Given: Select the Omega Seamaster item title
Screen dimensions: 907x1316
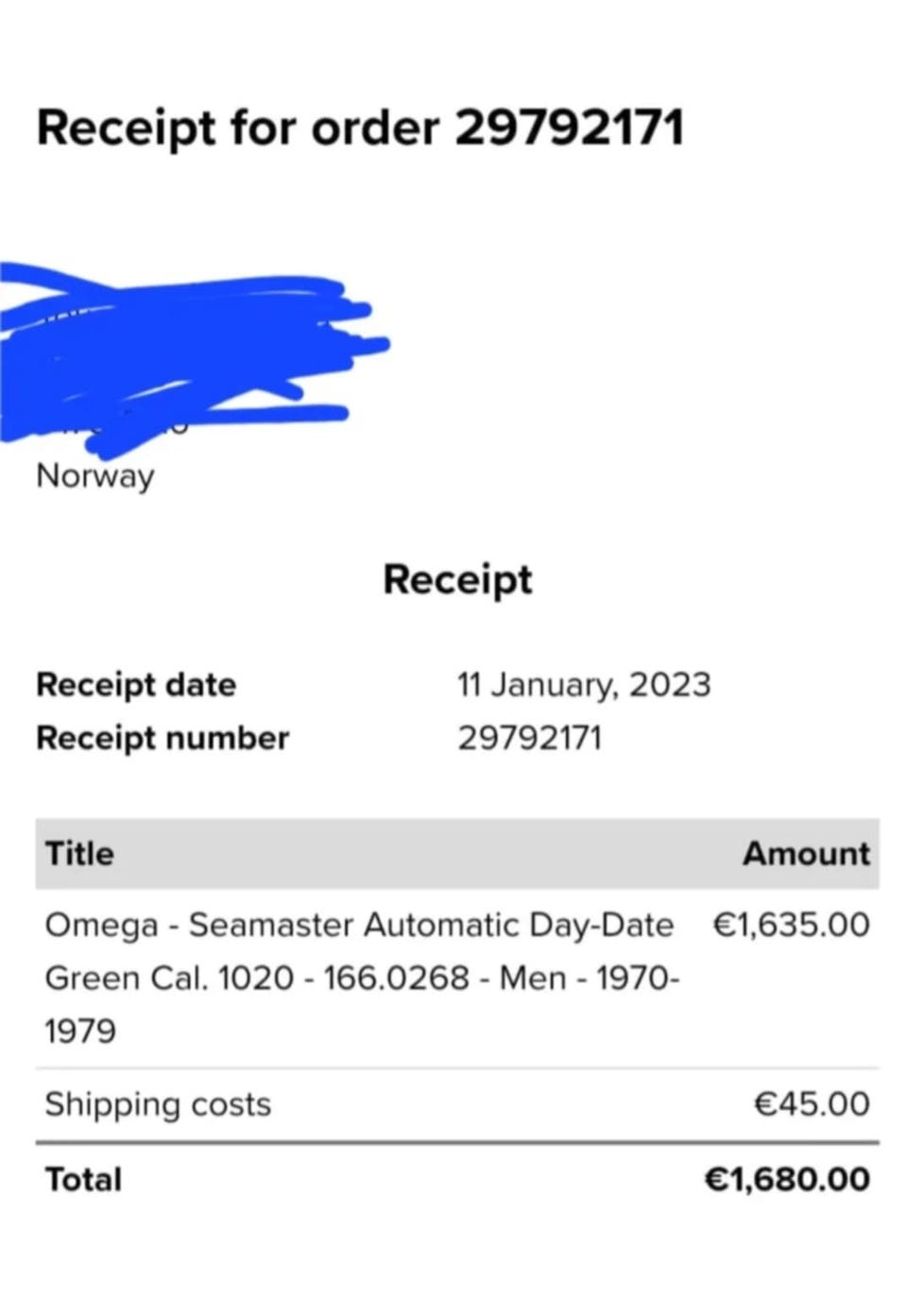Looking at the screenshot, I should tap(362, 978).
